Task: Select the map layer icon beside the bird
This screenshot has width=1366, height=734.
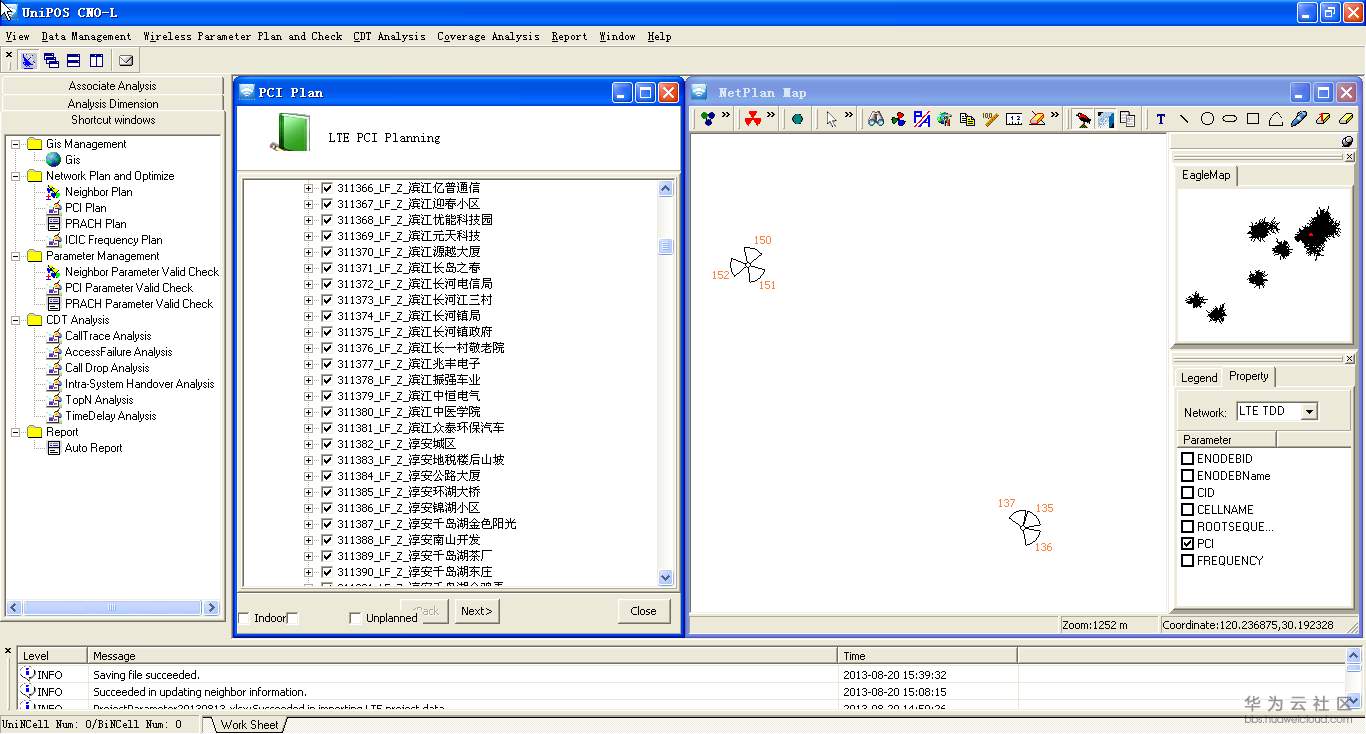Action: [1105, 119]
